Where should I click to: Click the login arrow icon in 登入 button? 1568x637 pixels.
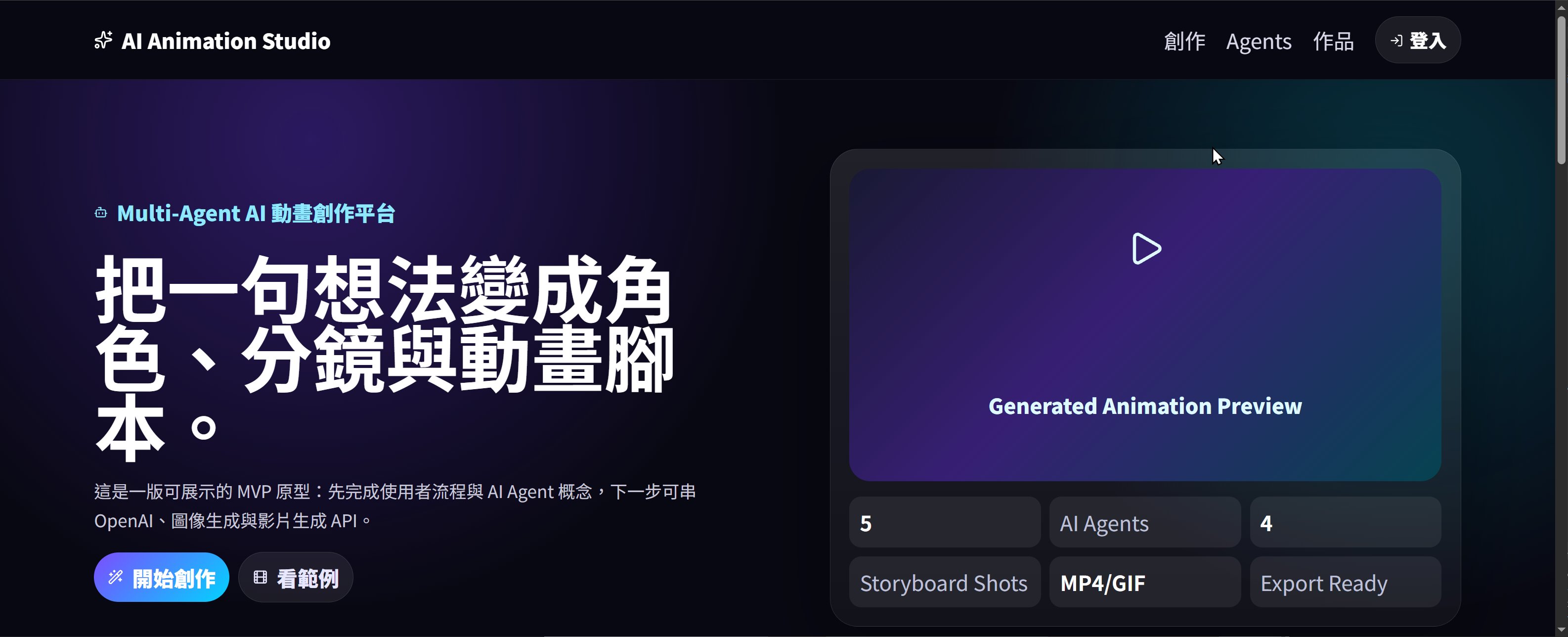(x=1396, y=41)
